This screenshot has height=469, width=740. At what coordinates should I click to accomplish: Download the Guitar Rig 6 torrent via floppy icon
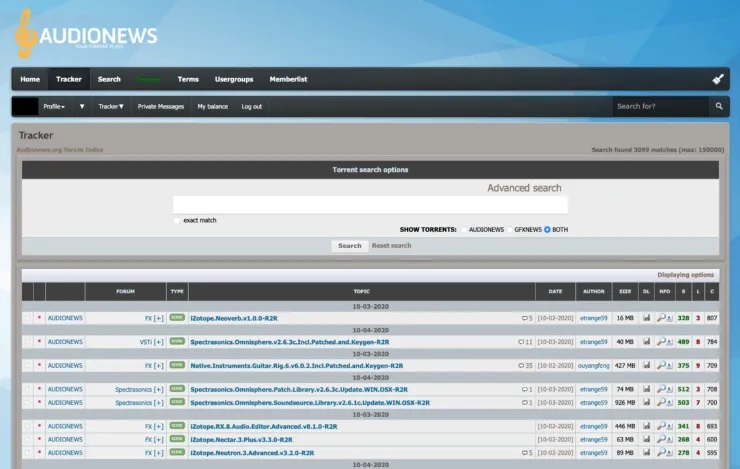[x=646, y=365]
